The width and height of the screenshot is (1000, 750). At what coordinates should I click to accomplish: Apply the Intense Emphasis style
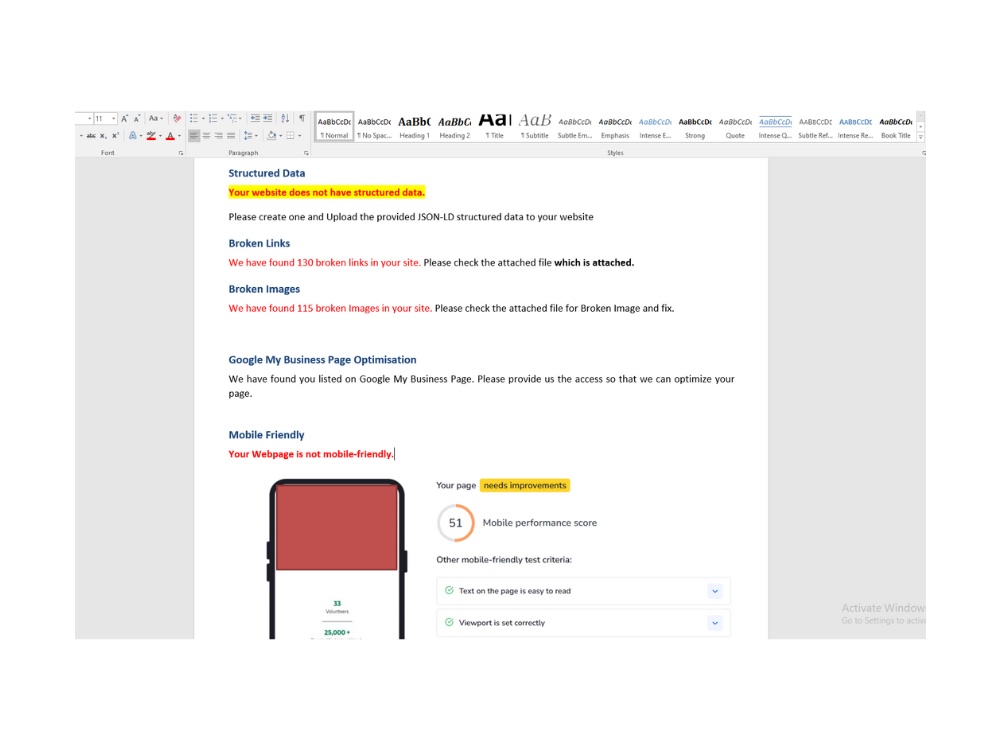tap(655, 126)
